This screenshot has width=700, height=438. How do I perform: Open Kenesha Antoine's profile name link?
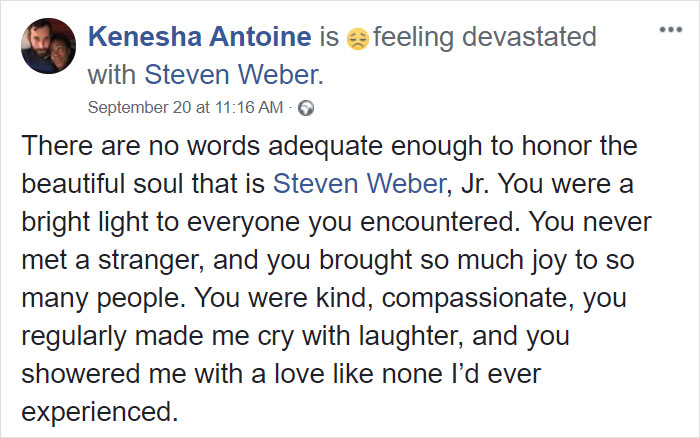(x=200, y=37)
